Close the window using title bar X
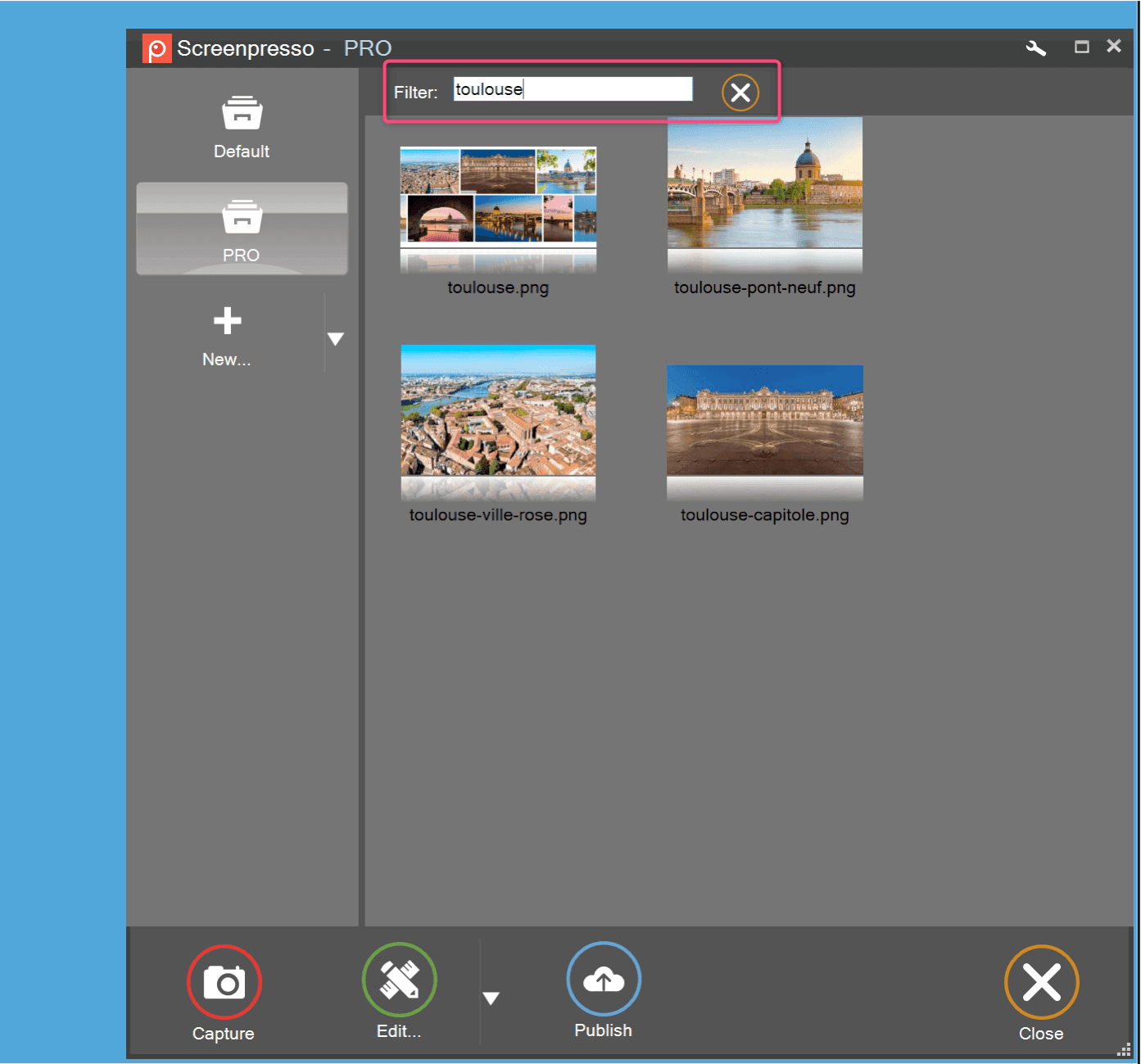1141x1064 pixels. coord(1113,47)
